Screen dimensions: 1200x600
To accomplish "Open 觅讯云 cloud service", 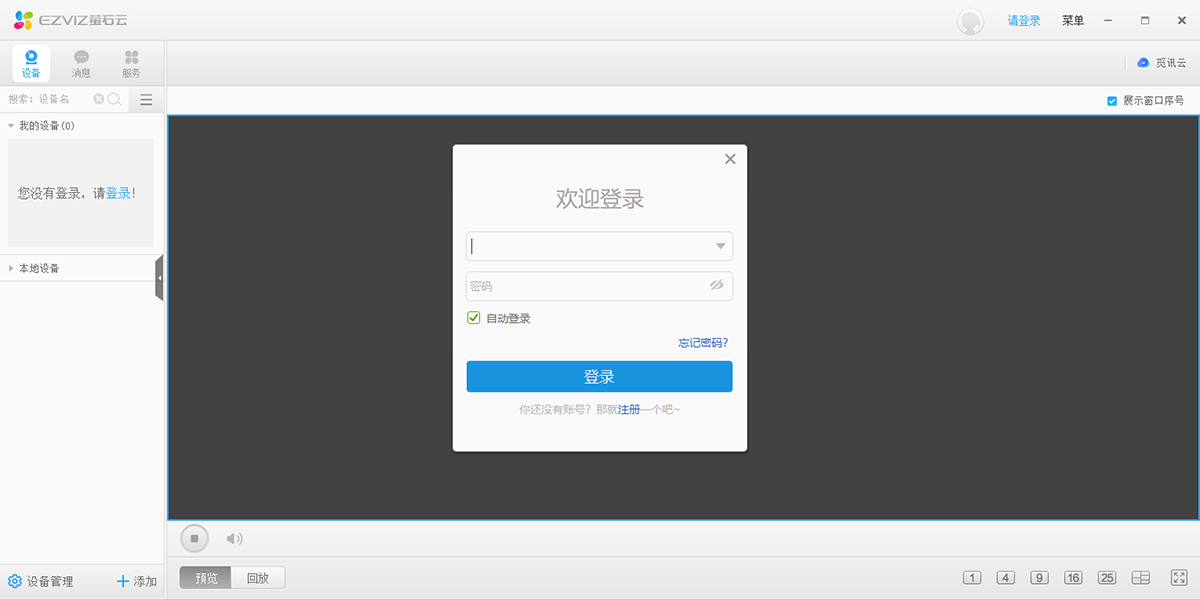I will (1161, 63).
